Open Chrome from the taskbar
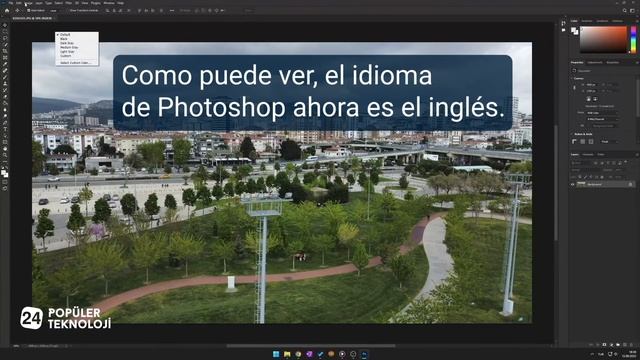The height and width of the screenshot is (360, 640). (x=298, y=354)
